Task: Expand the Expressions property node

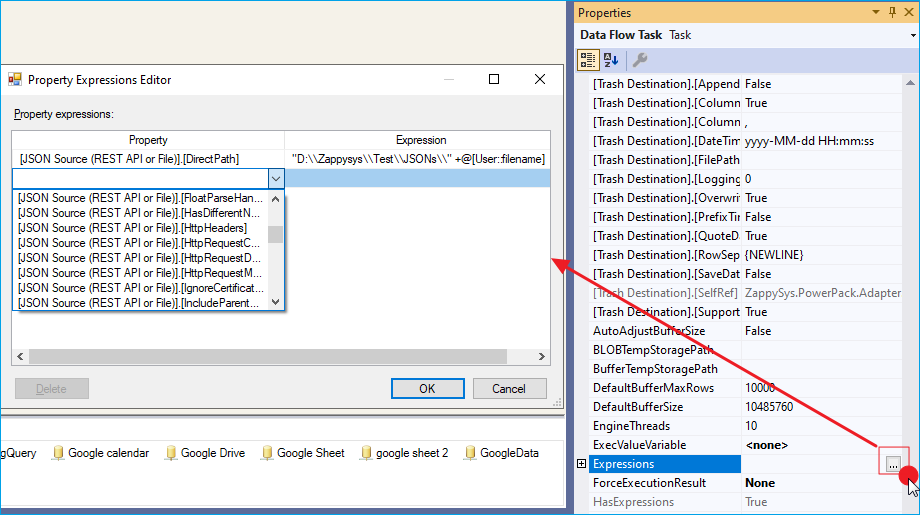Action: pos(582,464)
